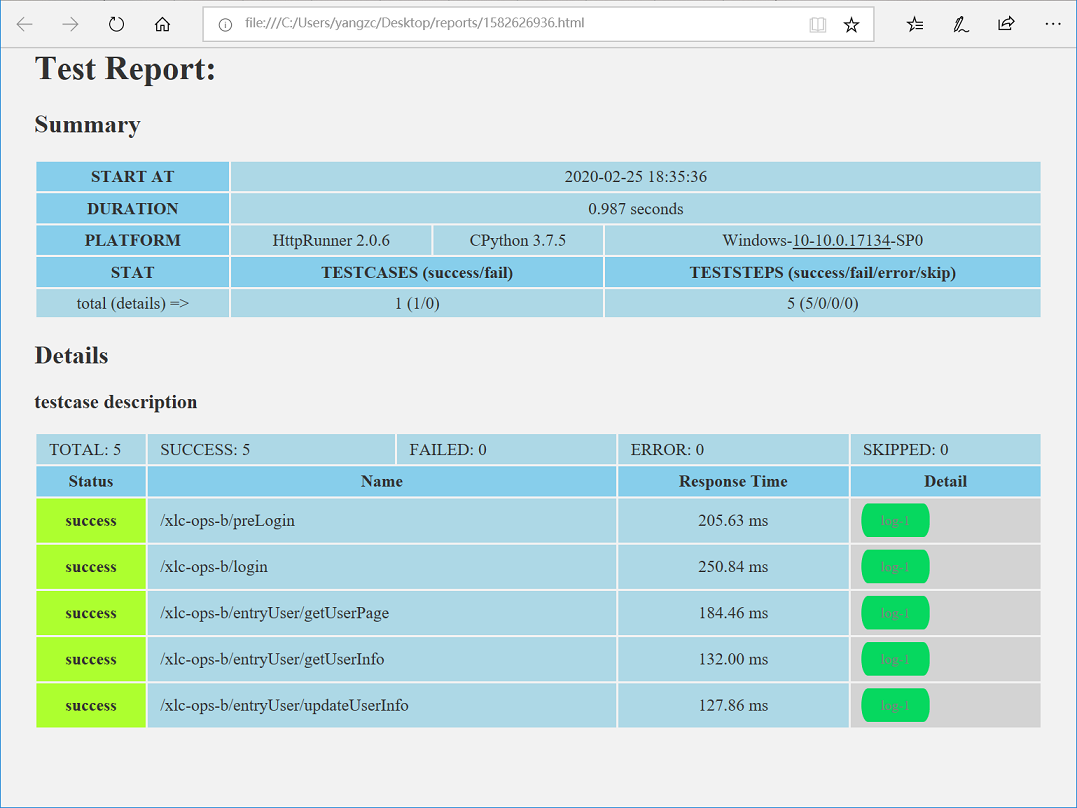Click the TESTSTEPS (success/fail/error/skip) header
Image resolution: width=1077 pixels, height=808 pixels.
click(823, 273)
